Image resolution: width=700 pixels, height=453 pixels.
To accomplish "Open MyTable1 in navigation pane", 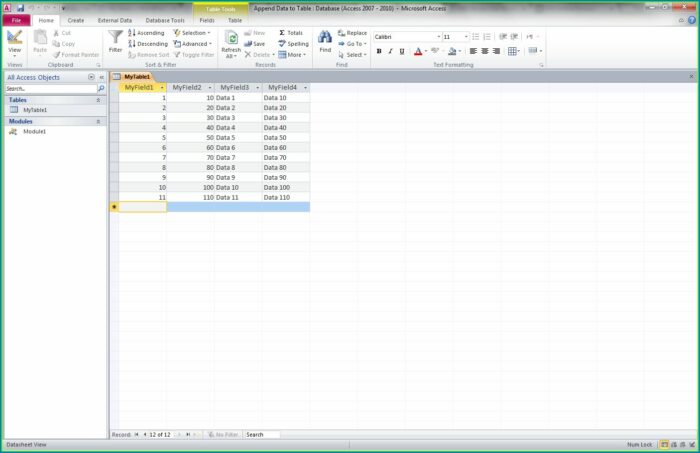I will click(x=35, y=110).
